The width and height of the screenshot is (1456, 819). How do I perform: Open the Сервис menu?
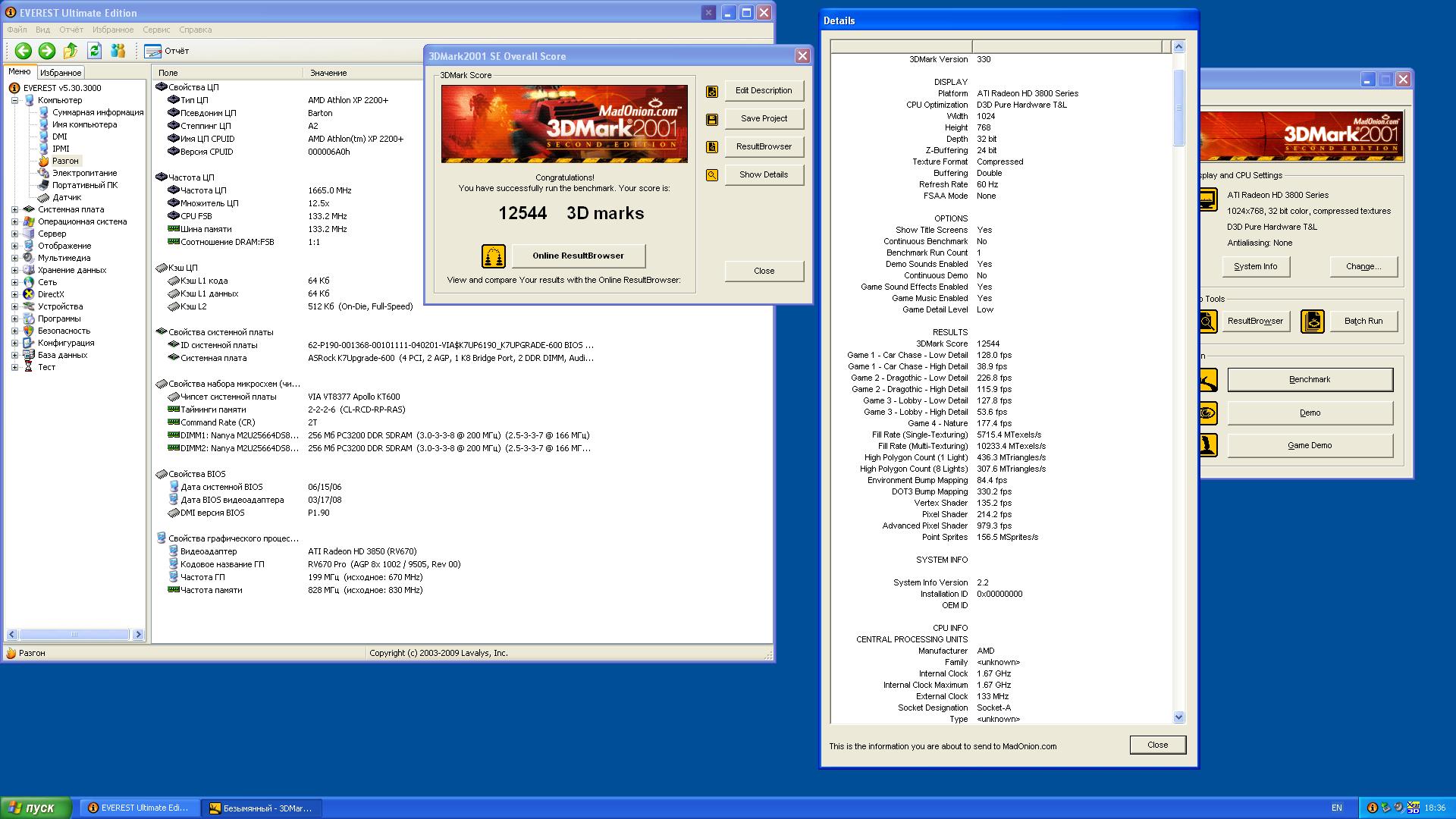(156, 30)
